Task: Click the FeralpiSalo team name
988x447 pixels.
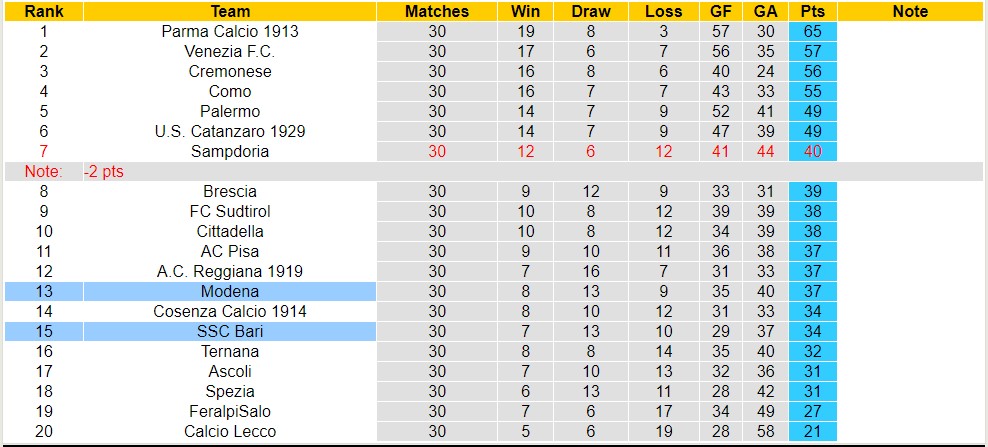Action: [x=230, y=411]
